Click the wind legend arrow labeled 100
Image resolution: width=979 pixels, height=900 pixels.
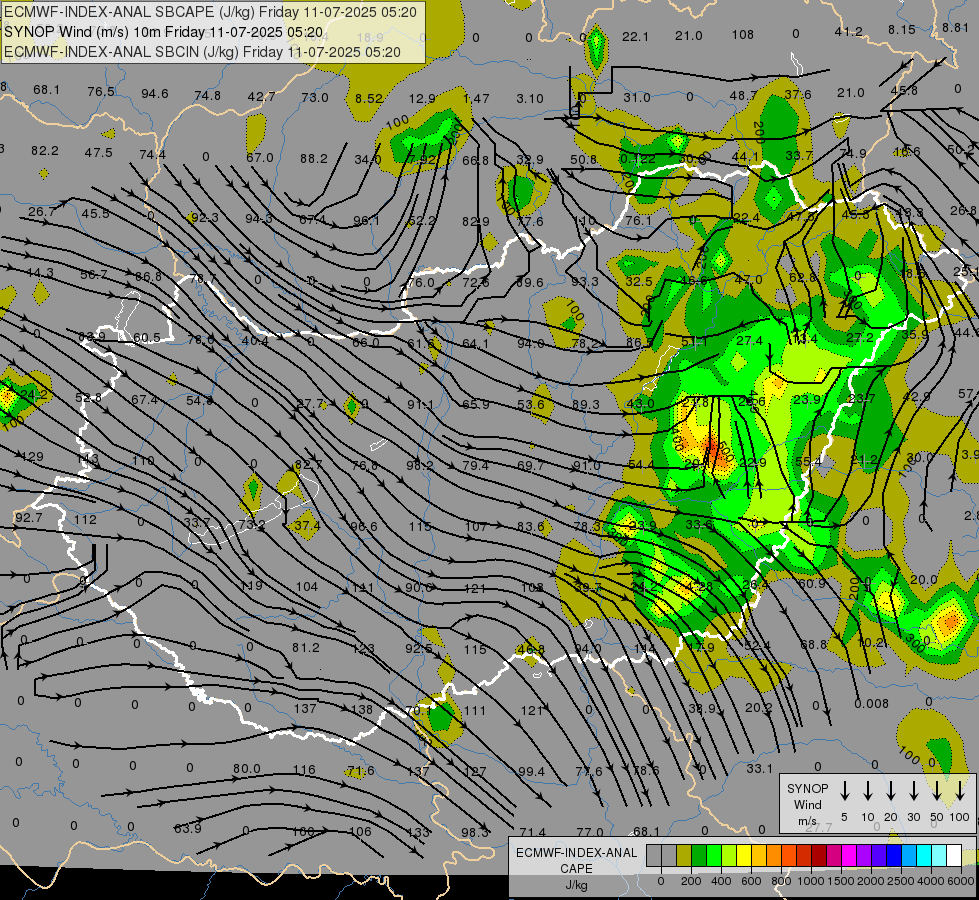point(960,790)
